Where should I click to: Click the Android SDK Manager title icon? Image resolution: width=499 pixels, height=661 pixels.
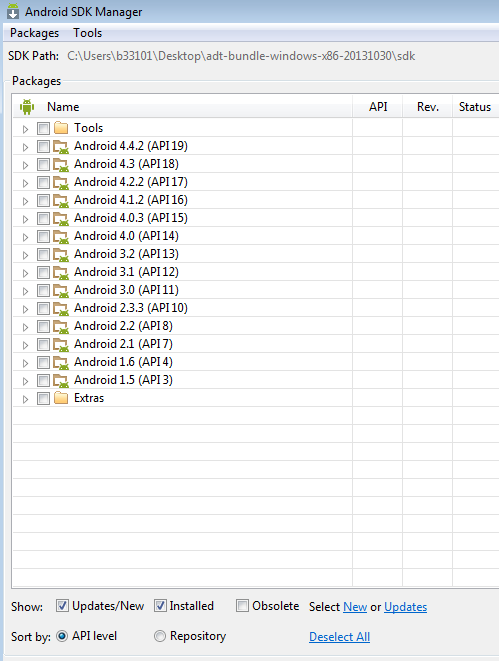13,11
